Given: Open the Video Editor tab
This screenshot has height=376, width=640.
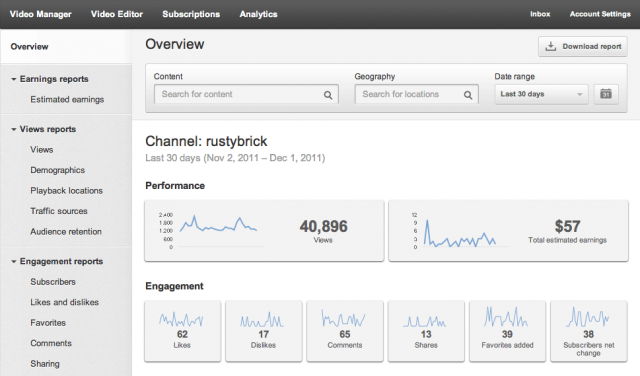Looking at the screenshot, I should pos(117,14).
